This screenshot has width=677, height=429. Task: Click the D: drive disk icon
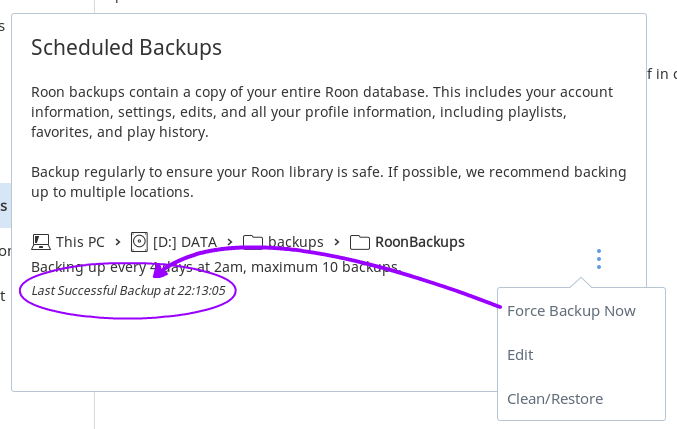[138, 242]
